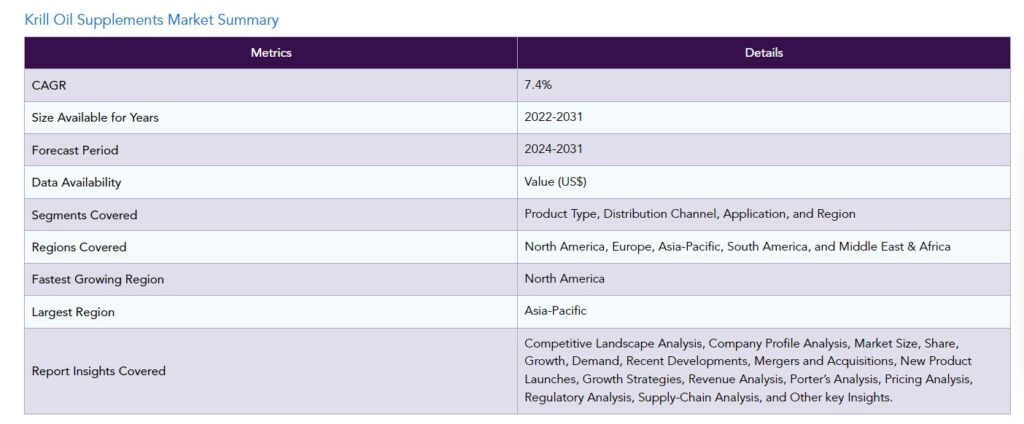The image size is (1024, 424).
Task: Select the Forecast Period row label
Action: [x=75, y=150]
